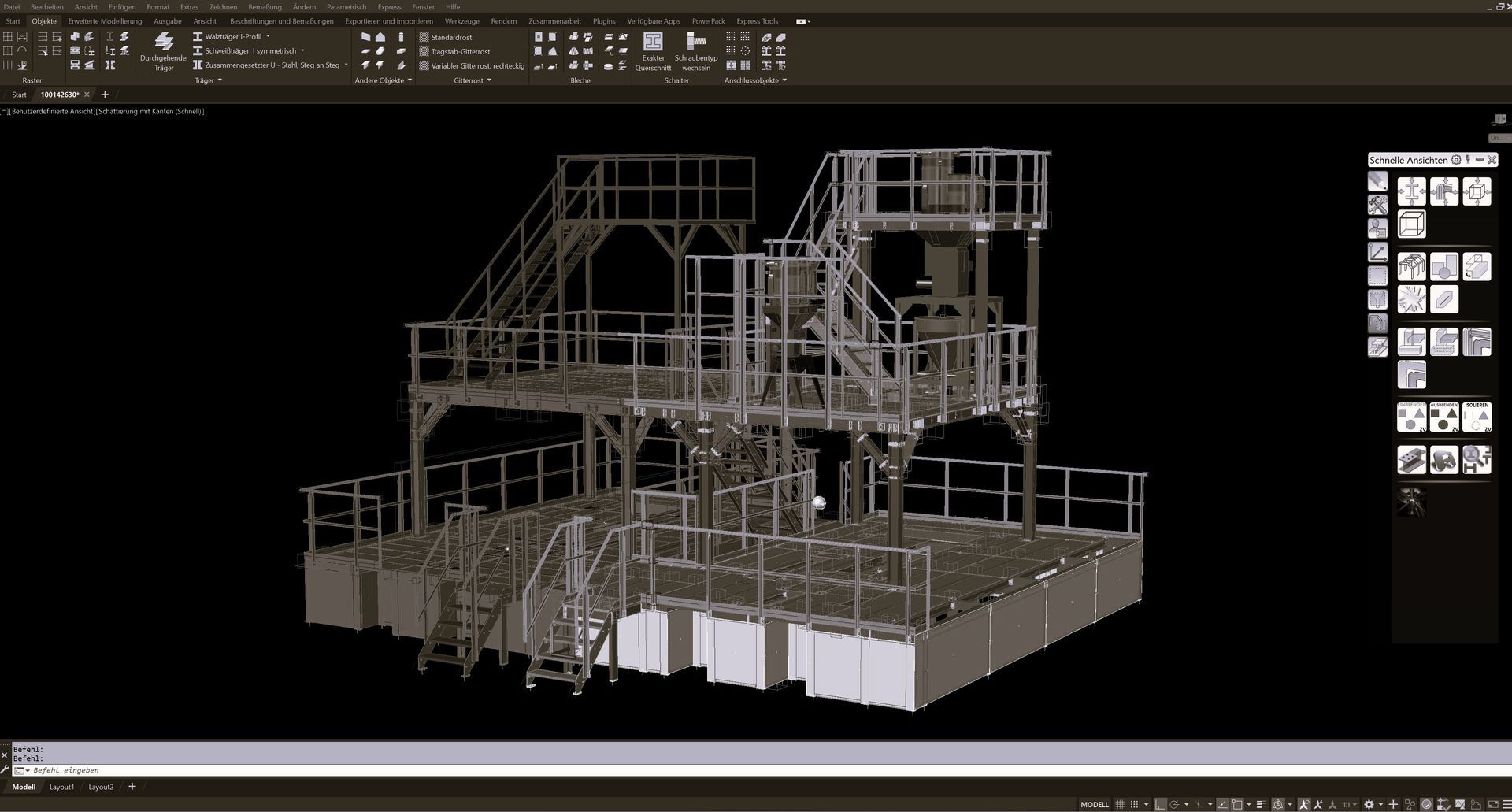Open the Erweiterte Modellierung ribbon tab
Viewport: 1512px width, 812px height.
pyautogui.click(x=105, y=21)
